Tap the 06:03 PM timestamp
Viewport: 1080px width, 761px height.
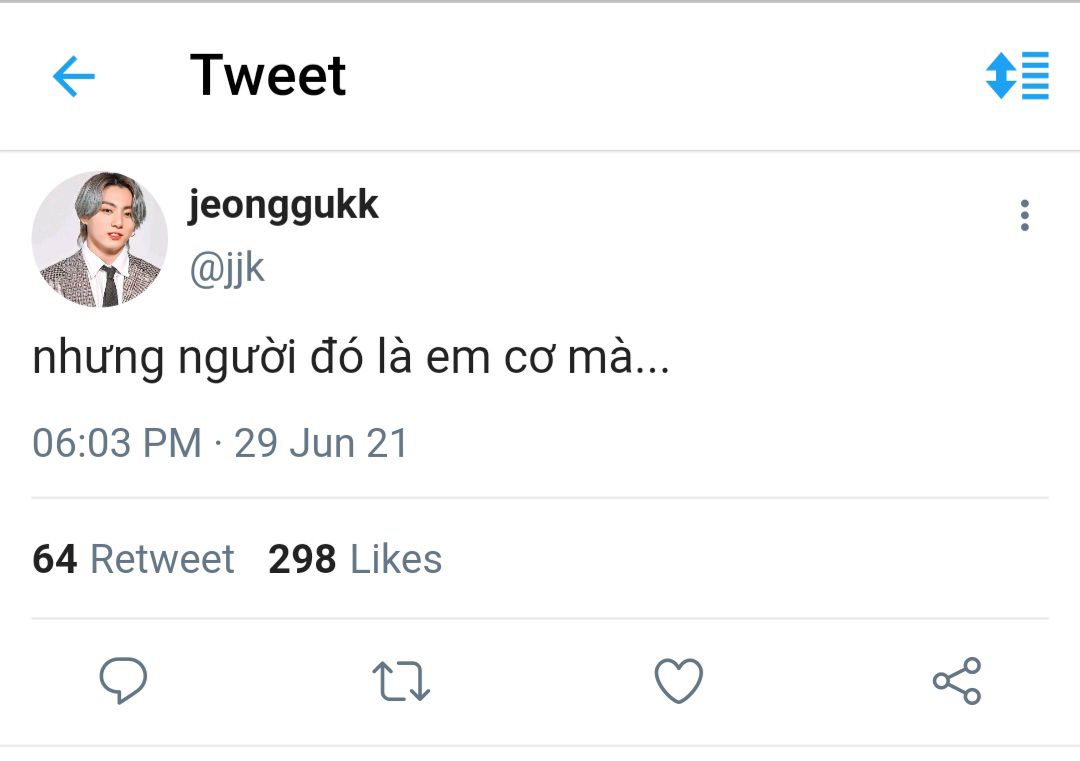click(117, 443)
